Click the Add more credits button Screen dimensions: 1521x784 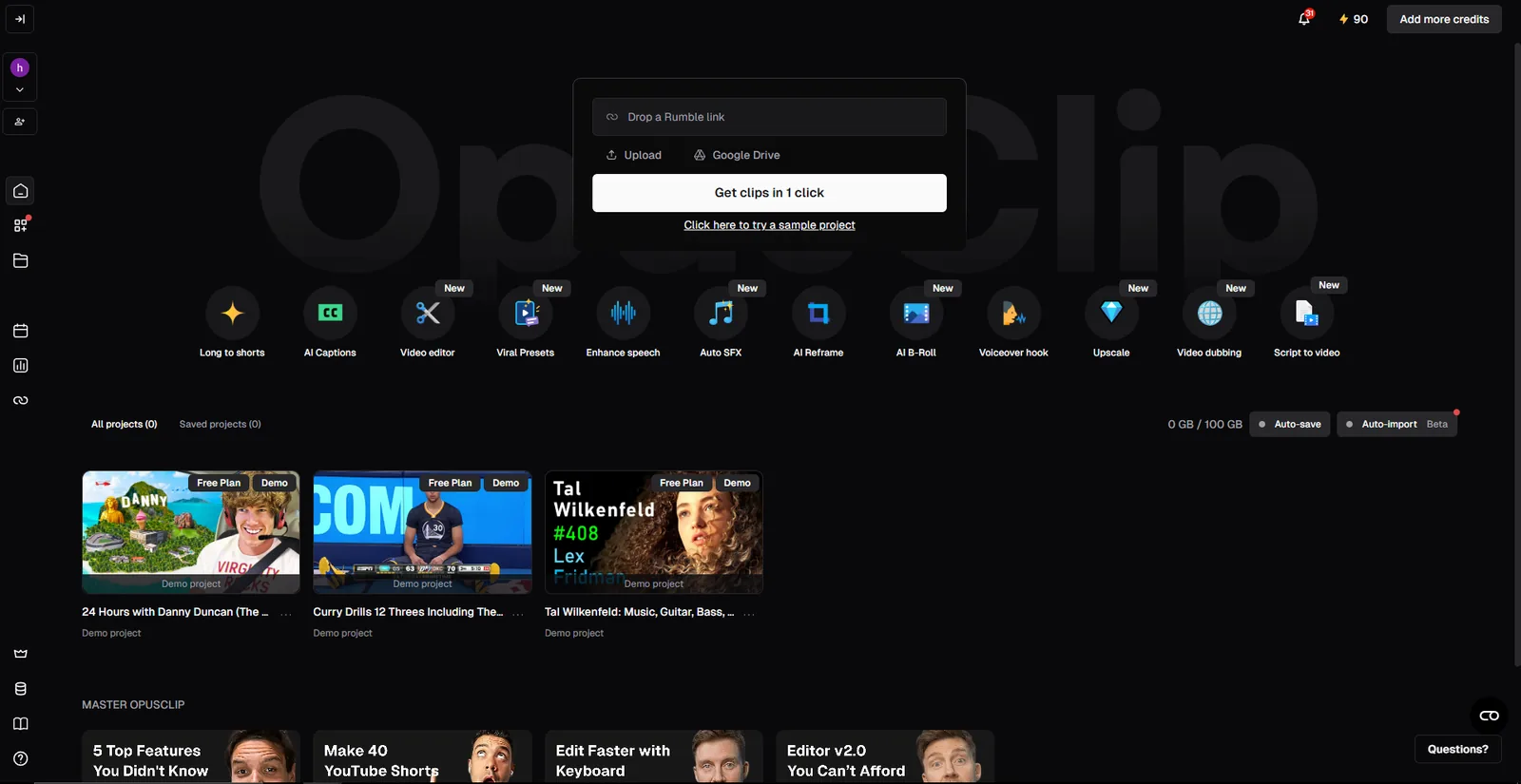tap(1444, 19)
